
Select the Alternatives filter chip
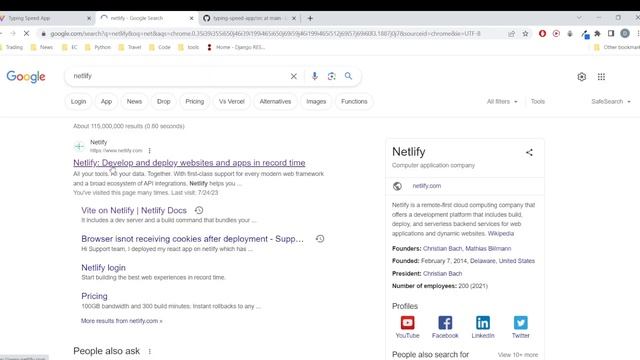[x=275, y=102]
